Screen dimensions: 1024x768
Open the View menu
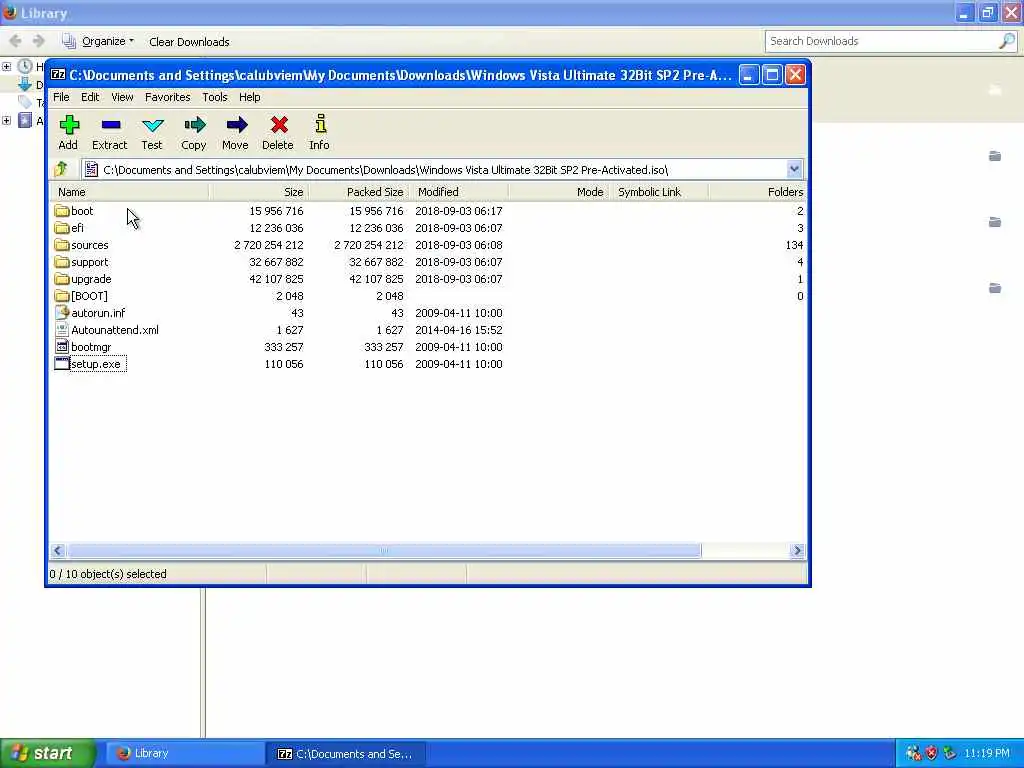[x=122, y=97]
